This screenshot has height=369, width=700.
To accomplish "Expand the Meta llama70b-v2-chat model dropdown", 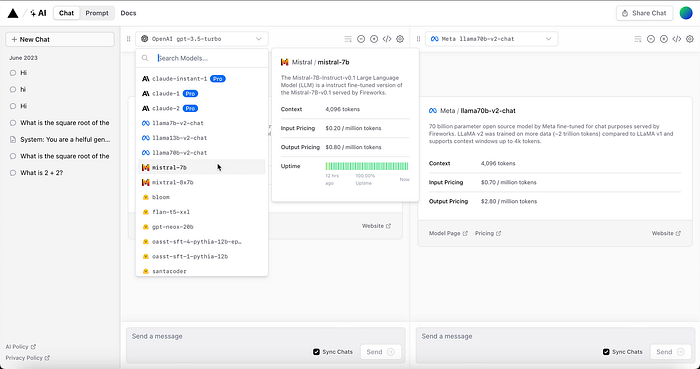I will (492, 39).
